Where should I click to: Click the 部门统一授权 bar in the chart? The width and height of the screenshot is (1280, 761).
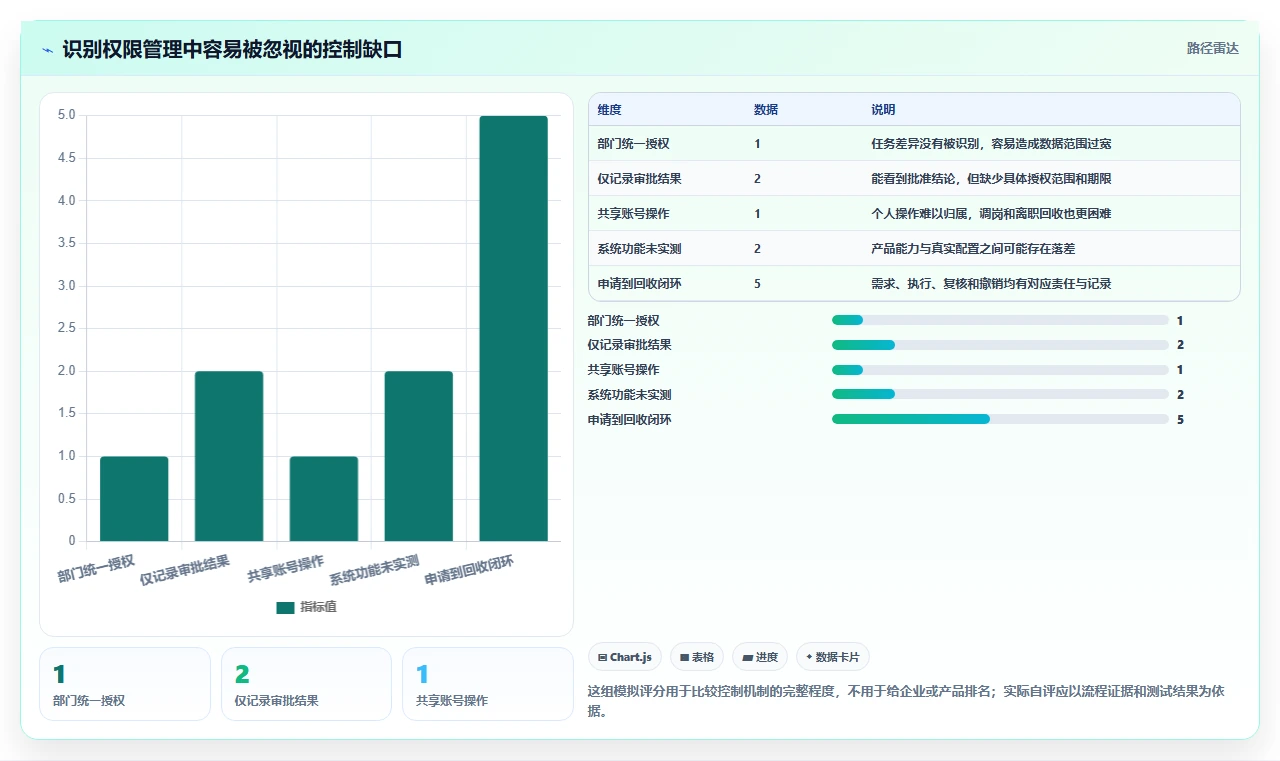[x=134, y=499]
